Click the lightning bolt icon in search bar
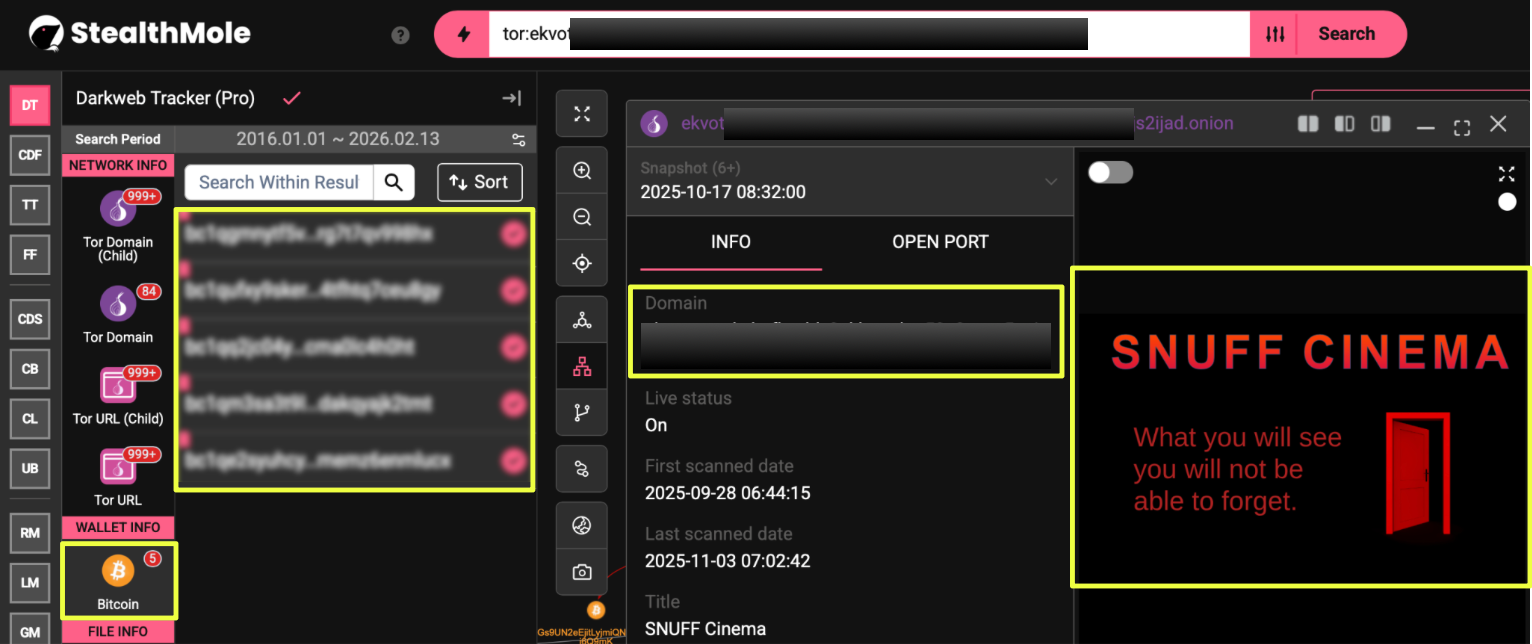This screenshot has height=644, width=1532. pos(463,34)
